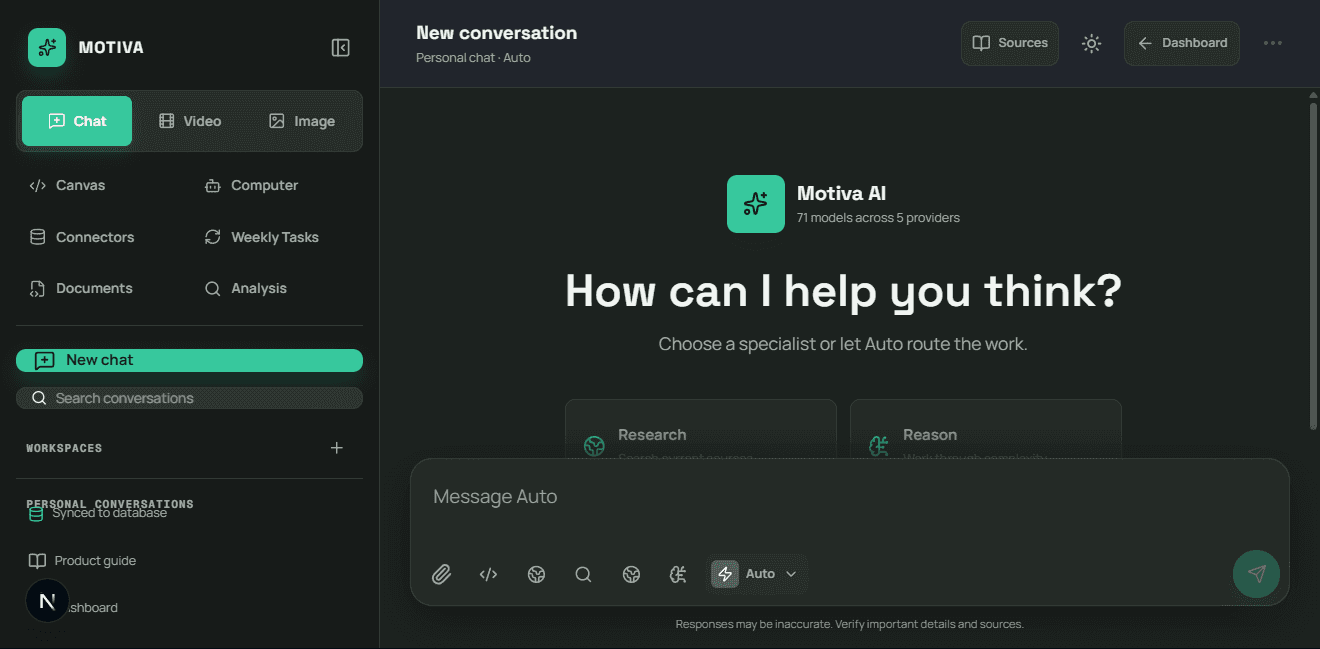1320x649 pixels.
Task: Click the WORKSPACES section label
Action: [x=64, y=448]
